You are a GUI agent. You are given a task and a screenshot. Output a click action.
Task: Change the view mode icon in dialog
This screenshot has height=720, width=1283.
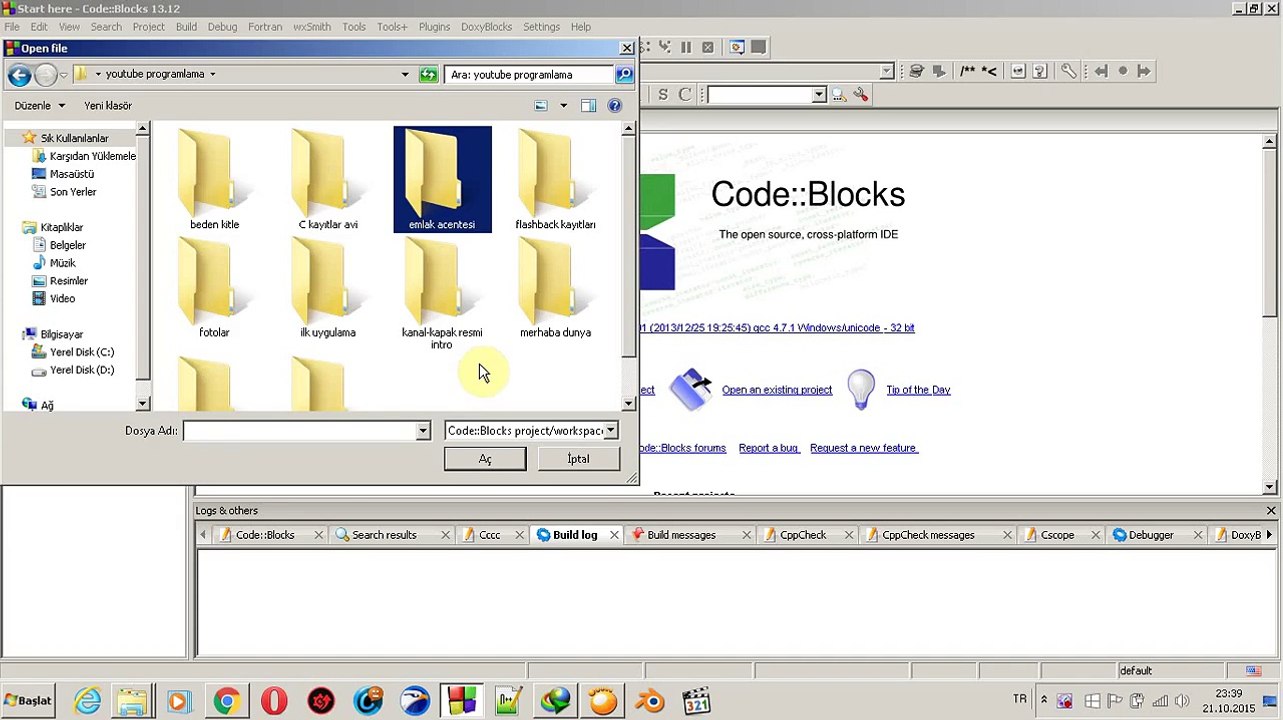coord(541,105)
